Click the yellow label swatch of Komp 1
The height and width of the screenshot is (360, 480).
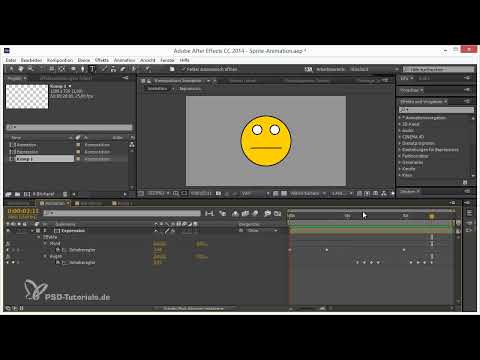point(78,159)
